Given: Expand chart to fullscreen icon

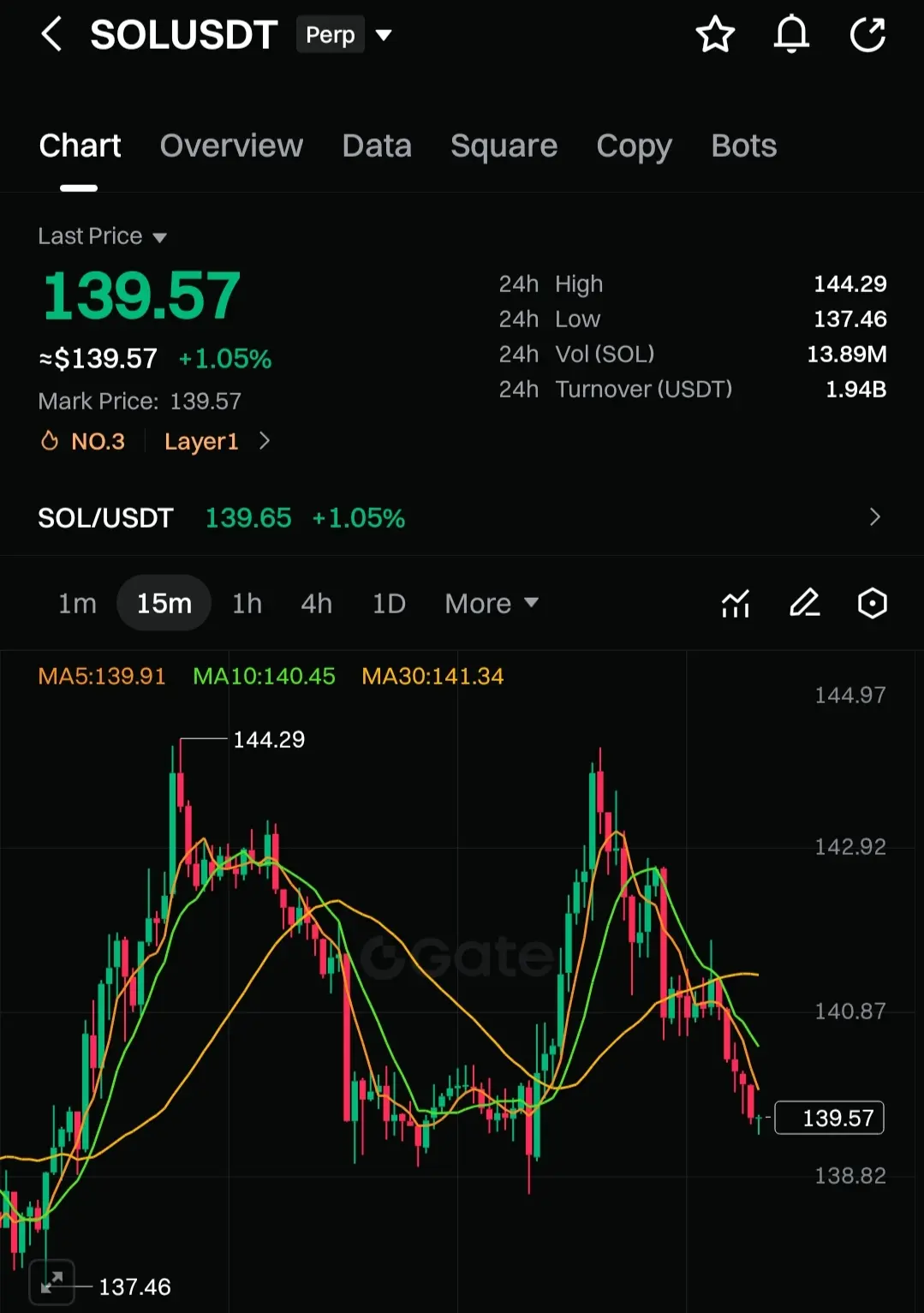Looking at the screenshot, I should tap(52, 1282).
